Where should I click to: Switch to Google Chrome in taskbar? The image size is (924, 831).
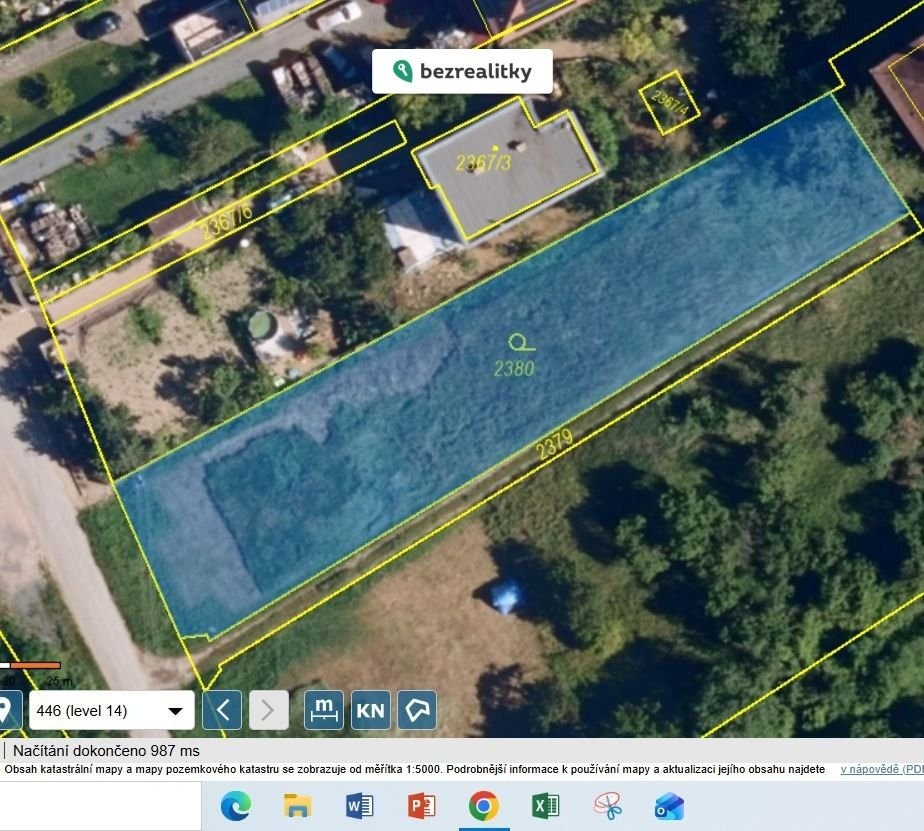pos(483,805)
